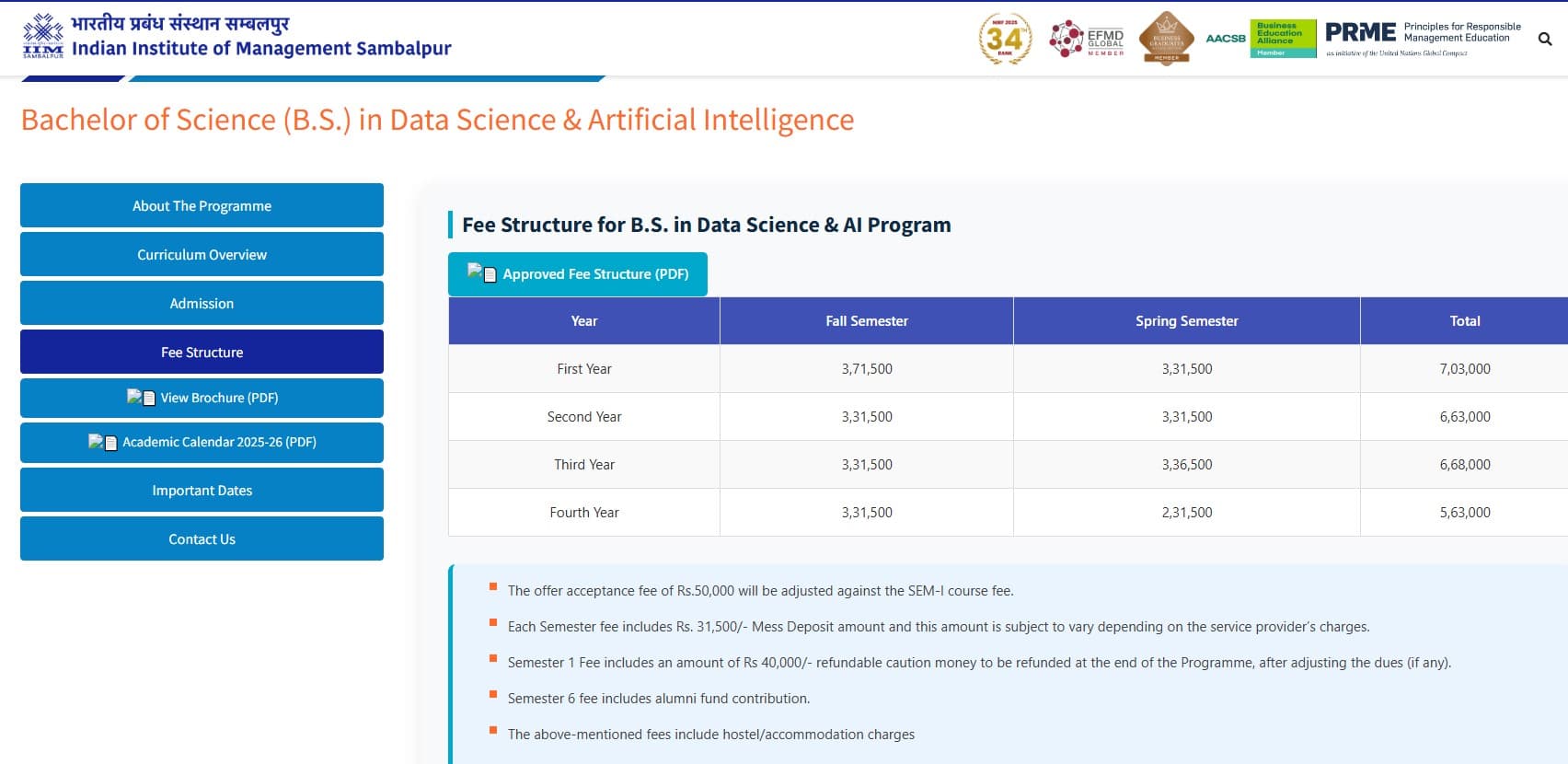Click the EFMD Global member logo
This screenshot has width=1568, height=764.
(x=1087, y=39)
